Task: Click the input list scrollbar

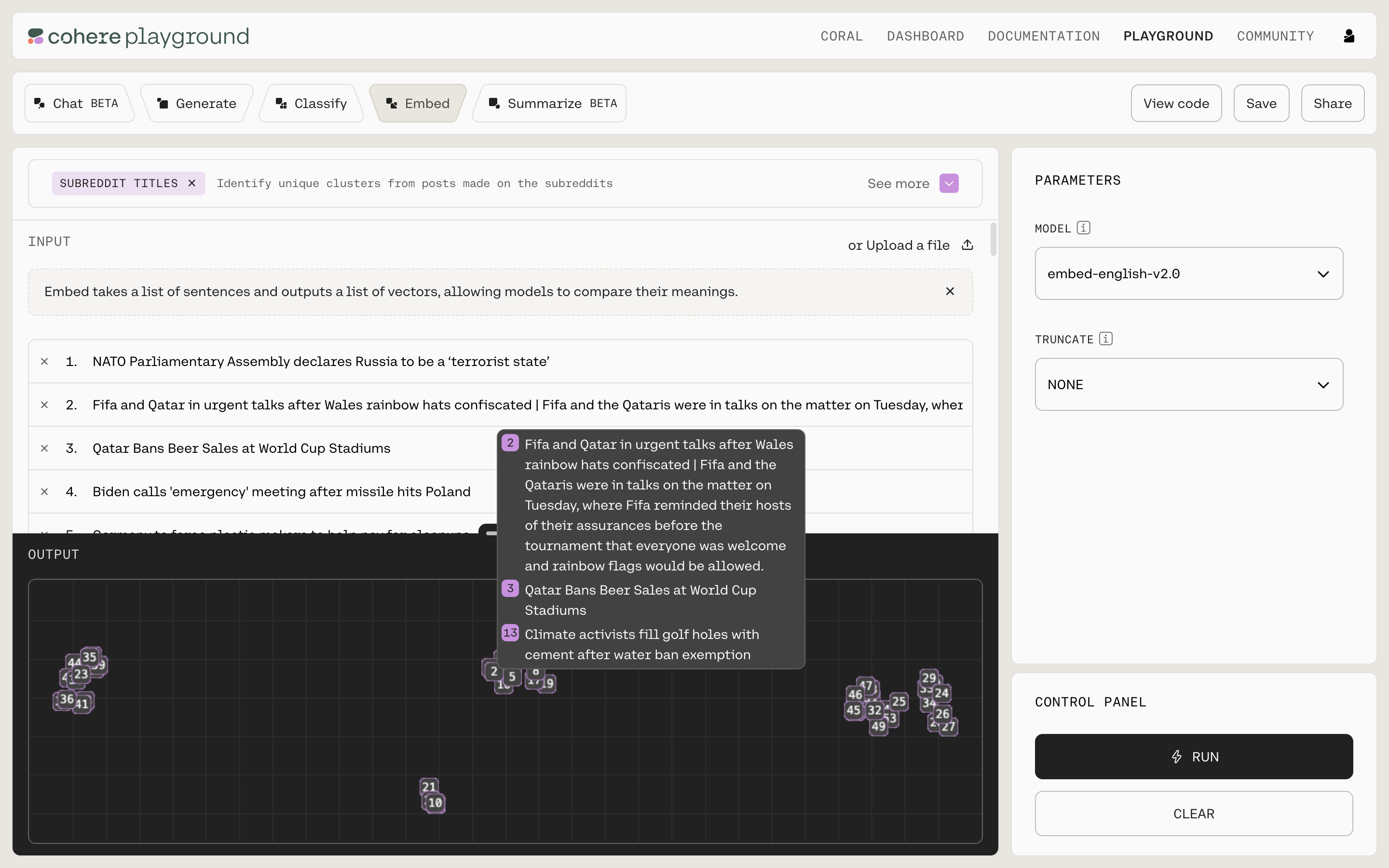Action: coord(993,239)
